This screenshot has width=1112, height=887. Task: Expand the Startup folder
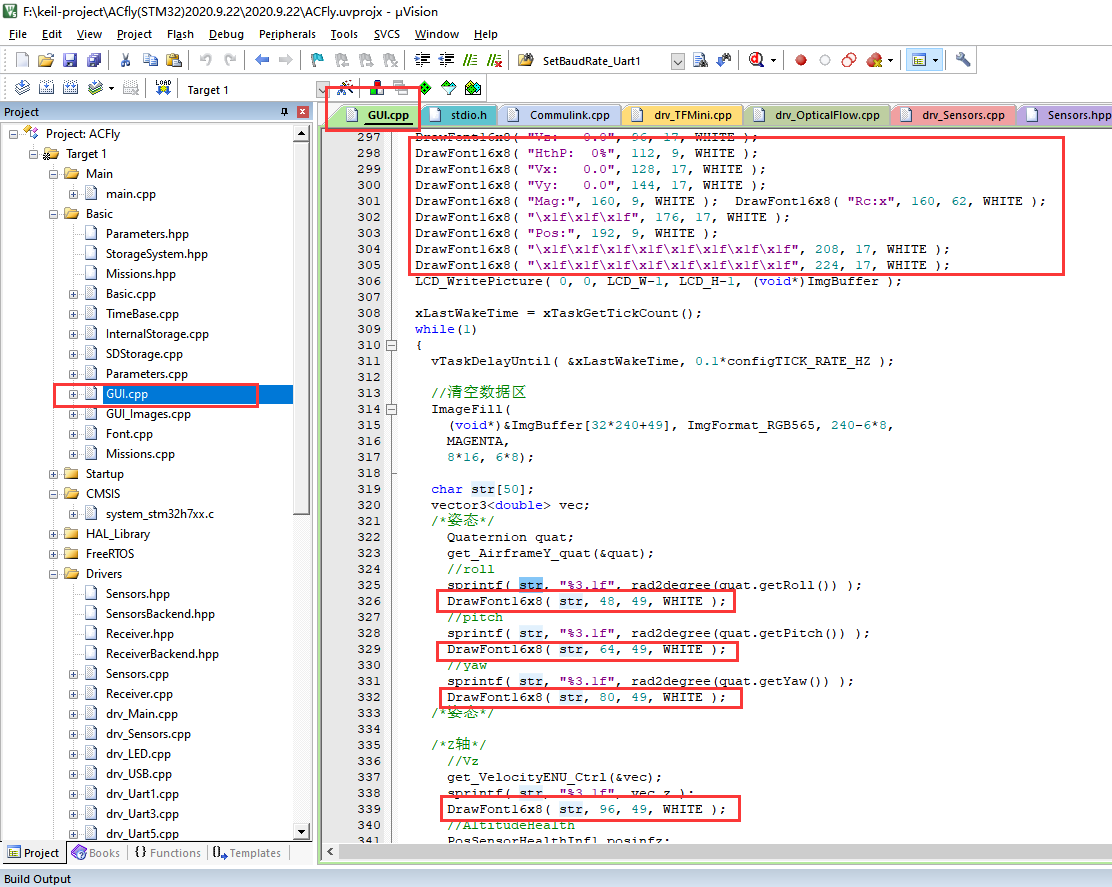[53, 474]
